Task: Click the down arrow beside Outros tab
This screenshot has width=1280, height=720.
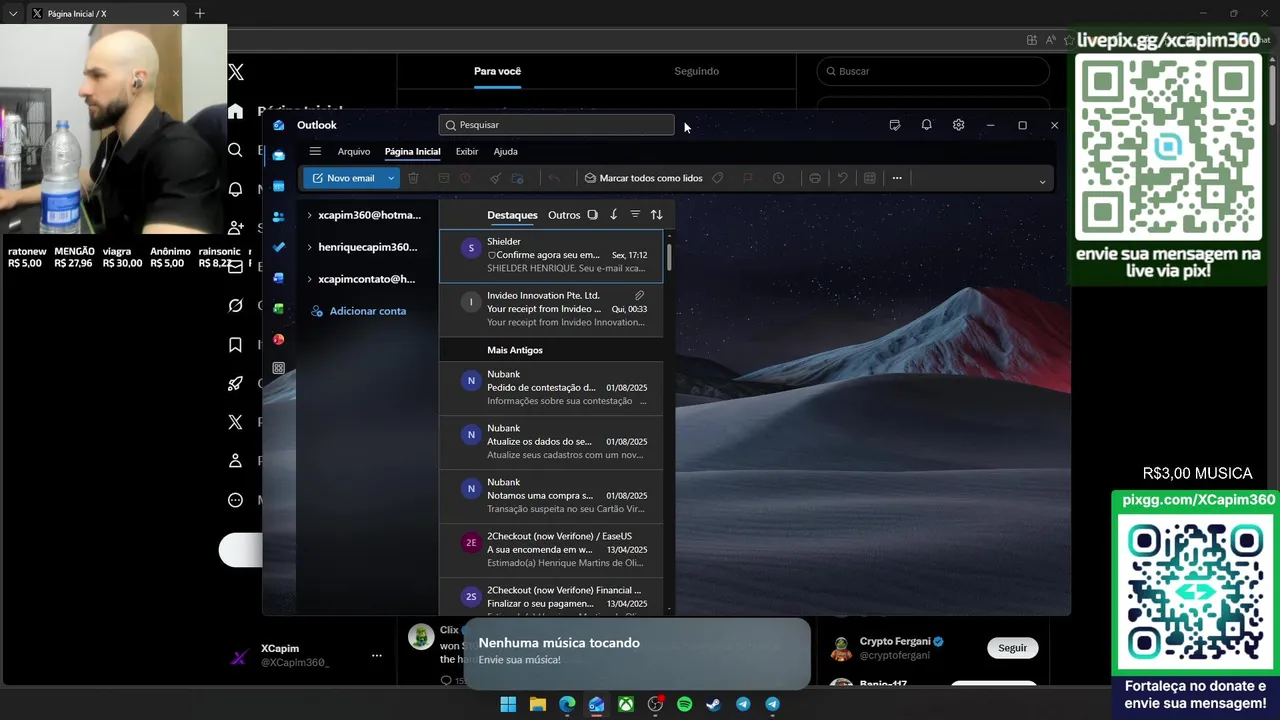Action: (x=613, y=215)
